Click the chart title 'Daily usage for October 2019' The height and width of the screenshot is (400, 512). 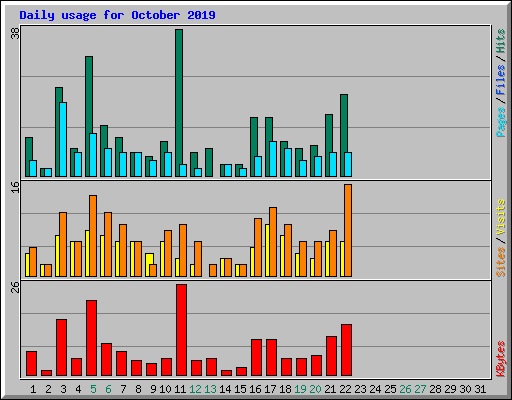(117, 15)
